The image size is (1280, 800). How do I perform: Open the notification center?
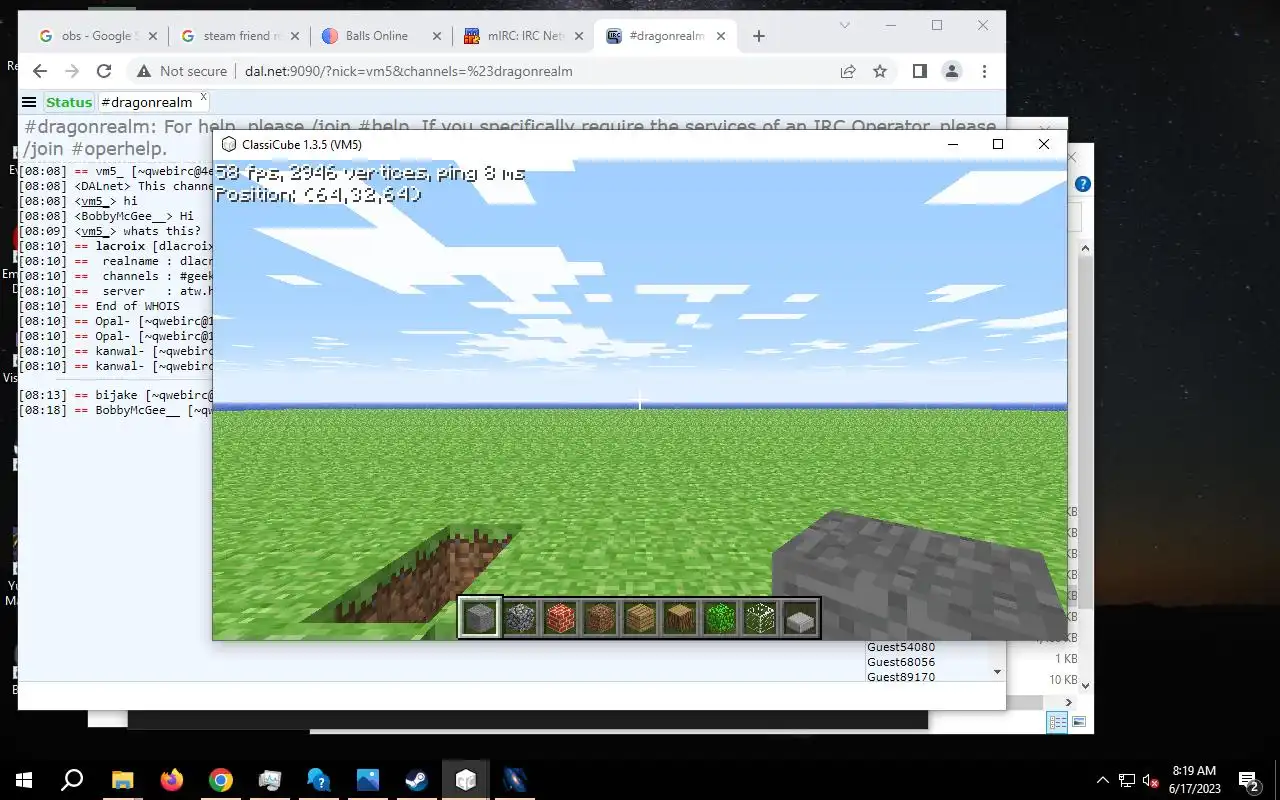coord(1249,780)
